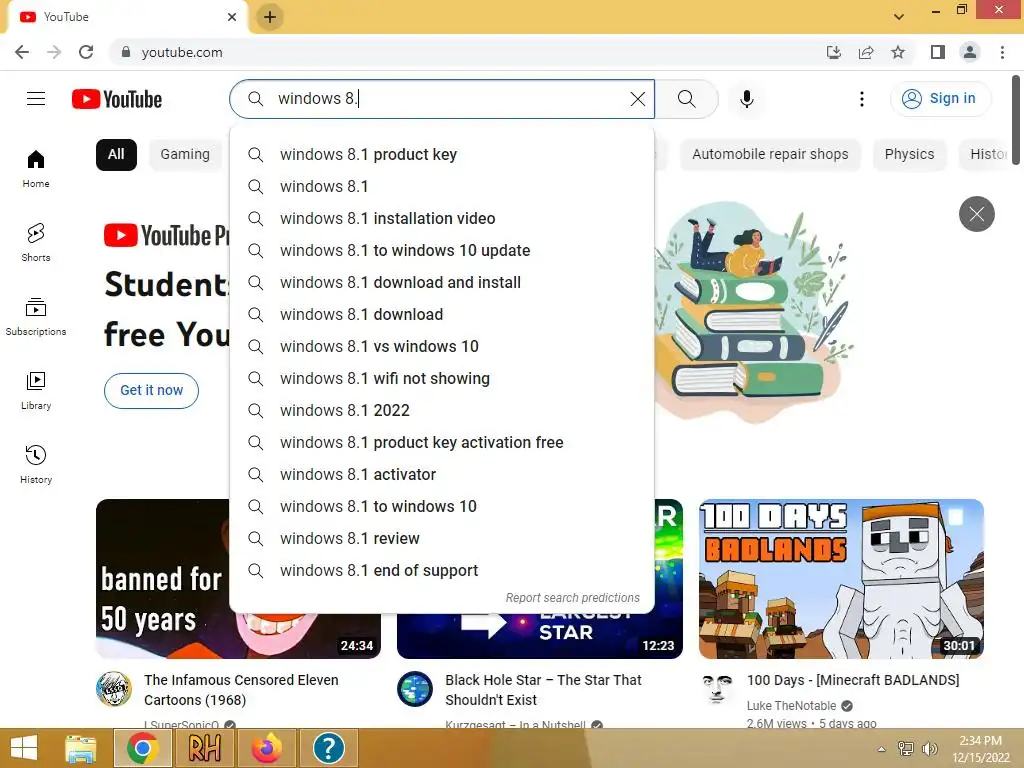1024x768 pixels.
Task: Open the tab search chevron
Action: [x=899, y=17]
